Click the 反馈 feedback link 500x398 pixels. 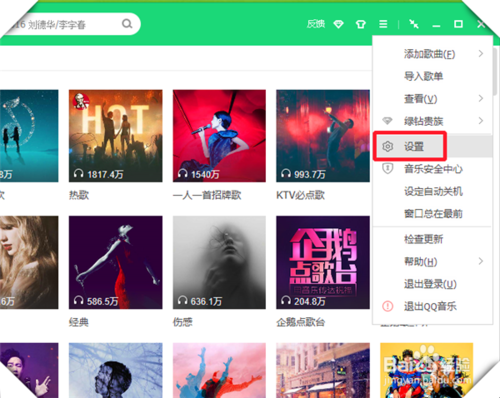click(x=316, y=24)
